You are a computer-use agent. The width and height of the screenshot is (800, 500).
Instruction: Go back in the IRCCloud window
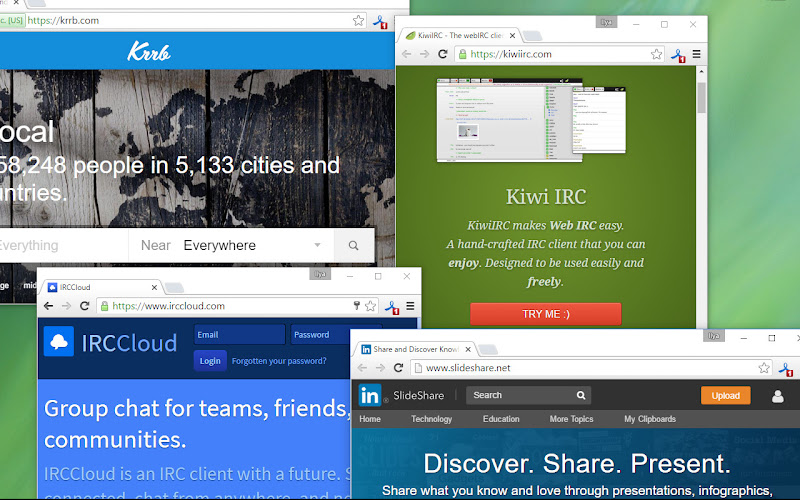point(48,306)
